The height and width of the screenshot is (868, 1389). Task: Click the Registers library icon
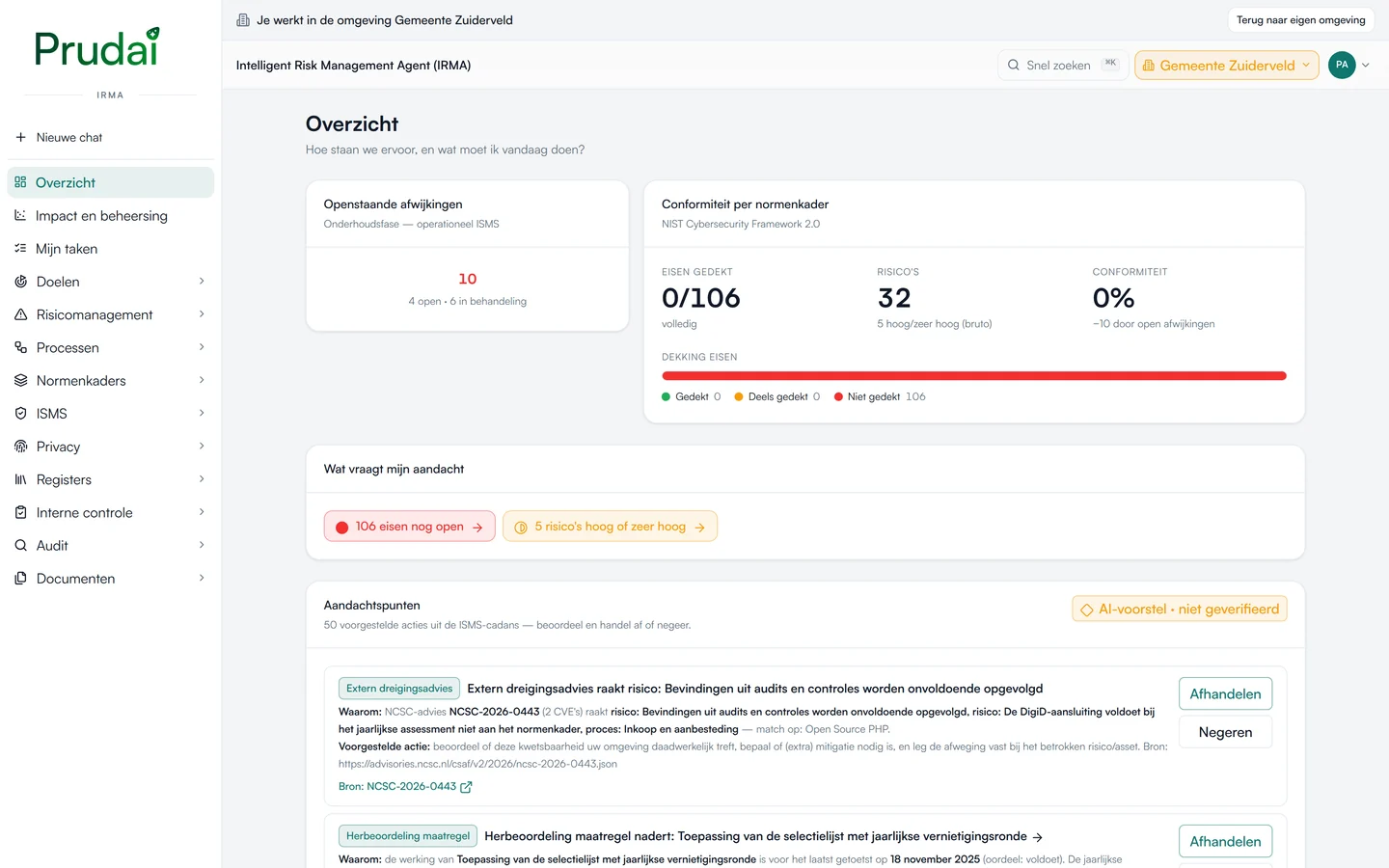point(20,479)
